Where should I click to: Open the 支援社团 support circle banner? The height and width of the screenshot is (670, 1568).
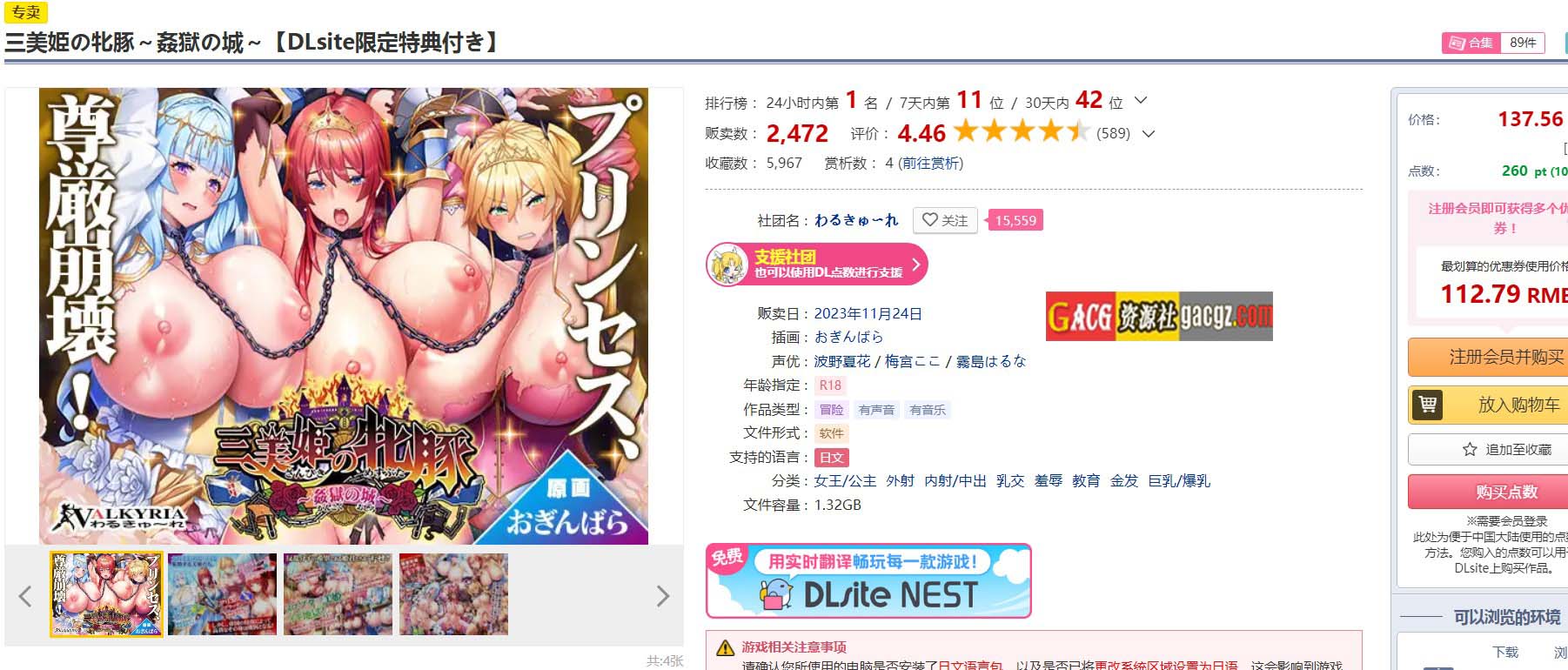pos(816,265)
